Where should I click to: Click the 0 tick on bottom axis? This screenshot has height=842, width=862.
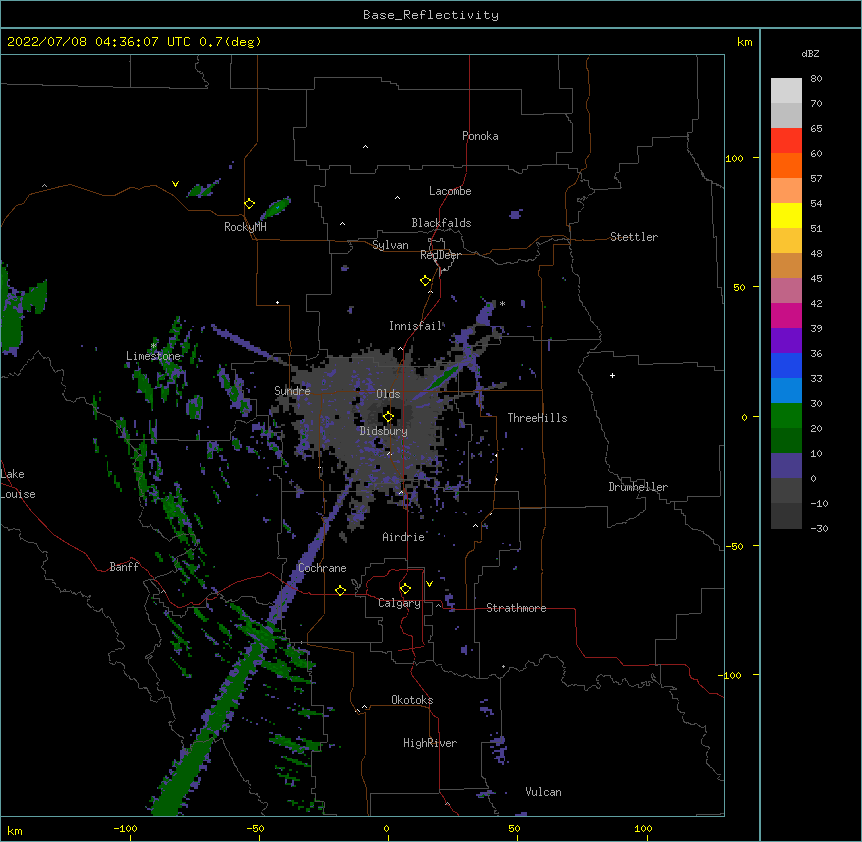(x=386, y=828)
